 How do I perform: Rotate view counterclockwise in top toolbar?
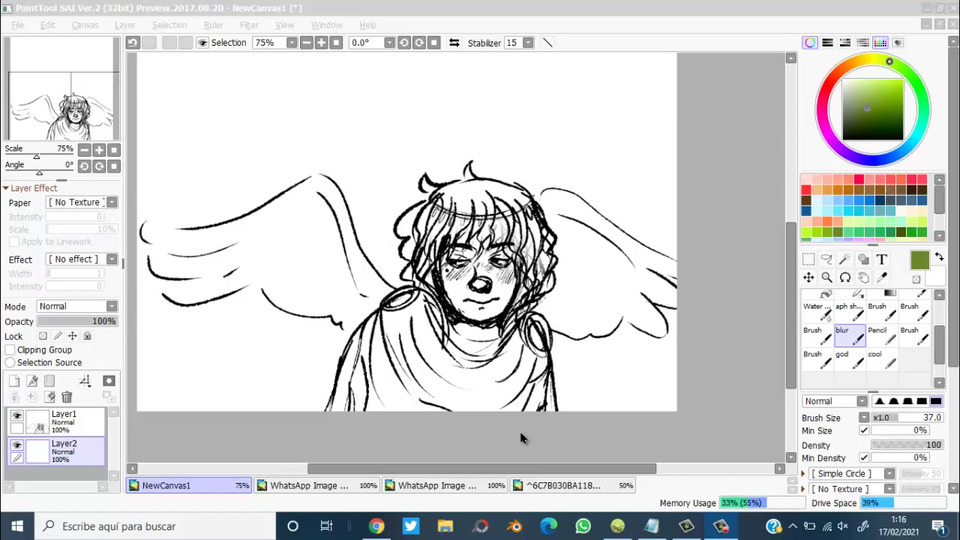point(404,43)
